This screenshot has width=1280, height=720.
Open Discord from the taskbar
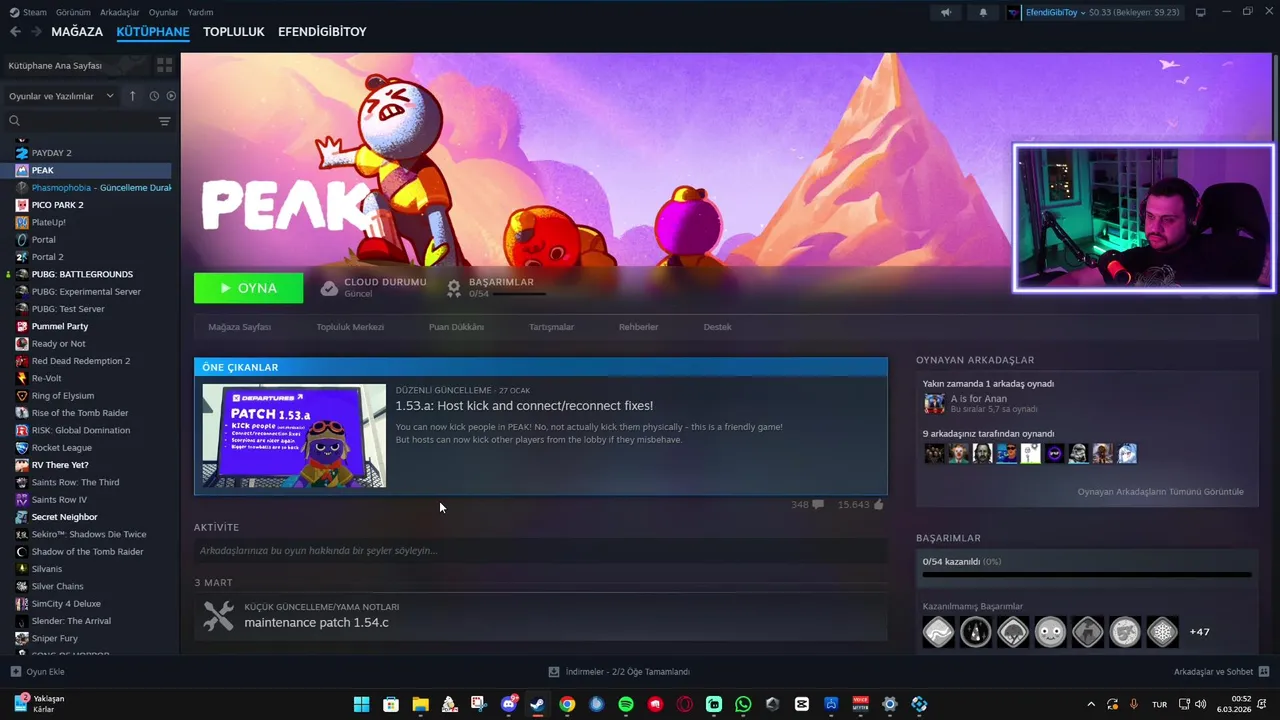click(x=509, y=704)
